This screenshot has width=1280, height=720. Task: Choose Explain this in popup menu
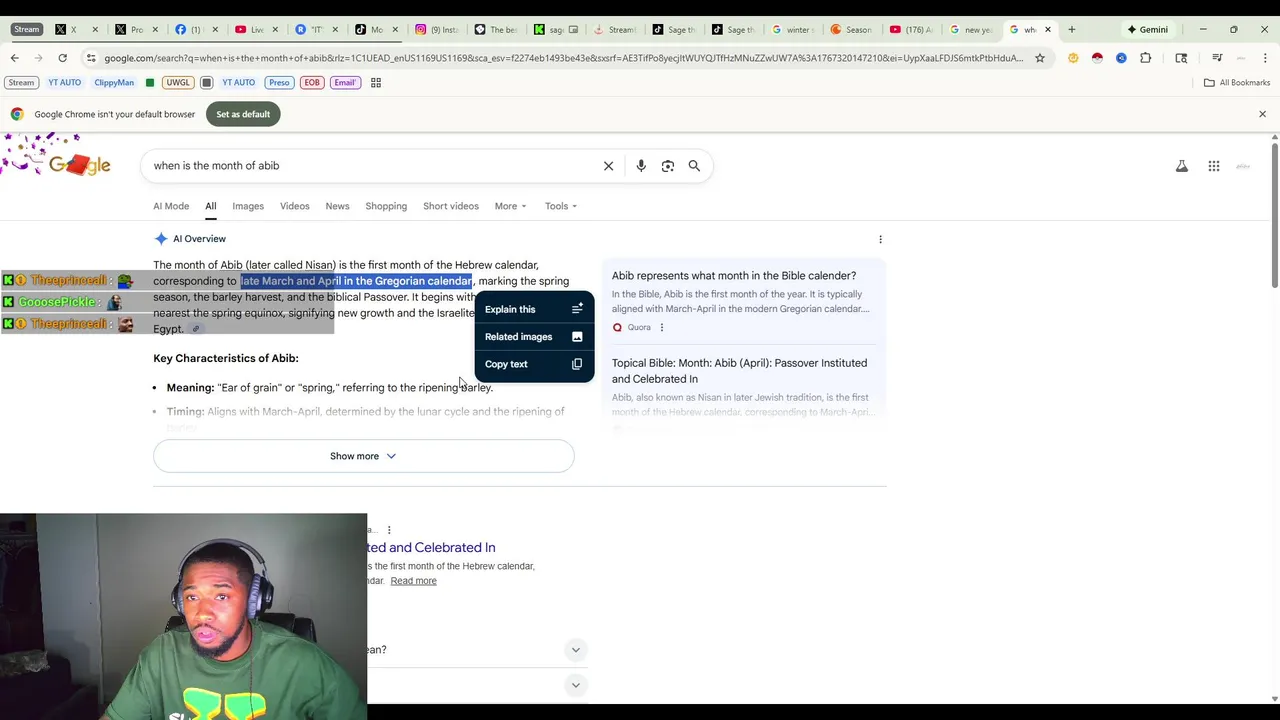[x=534, y=309]
